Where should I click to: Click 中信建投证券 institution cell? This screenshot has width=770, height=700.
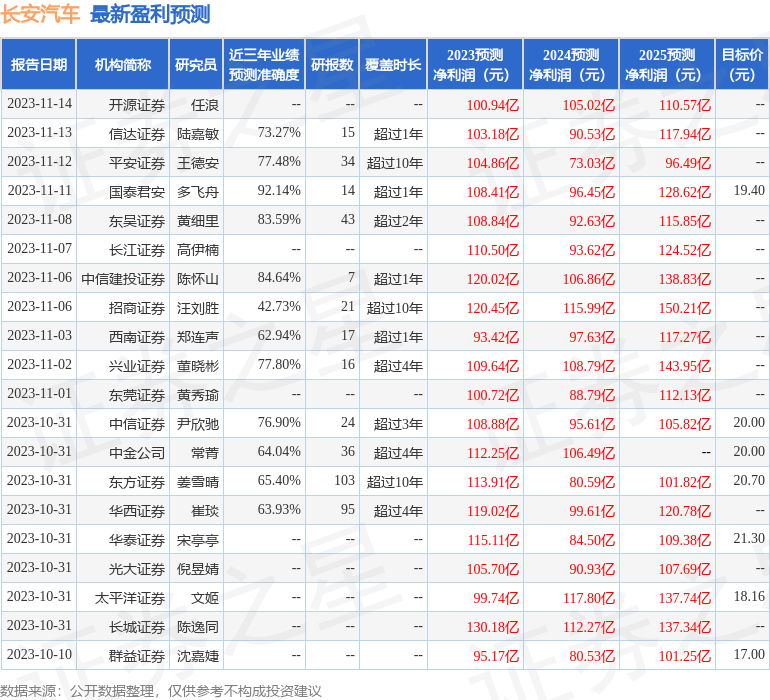point(123,279)
